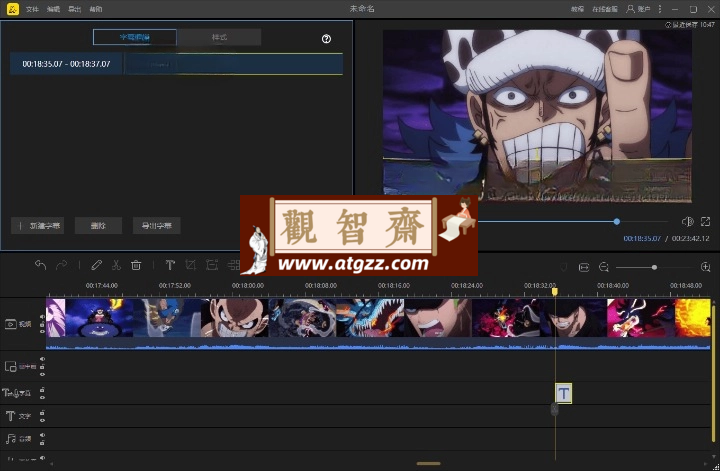Image resolution: width=720 pixels, height=471 pixels.
Task: Lock the 字幕 track
Action: [x=42, y=389]
